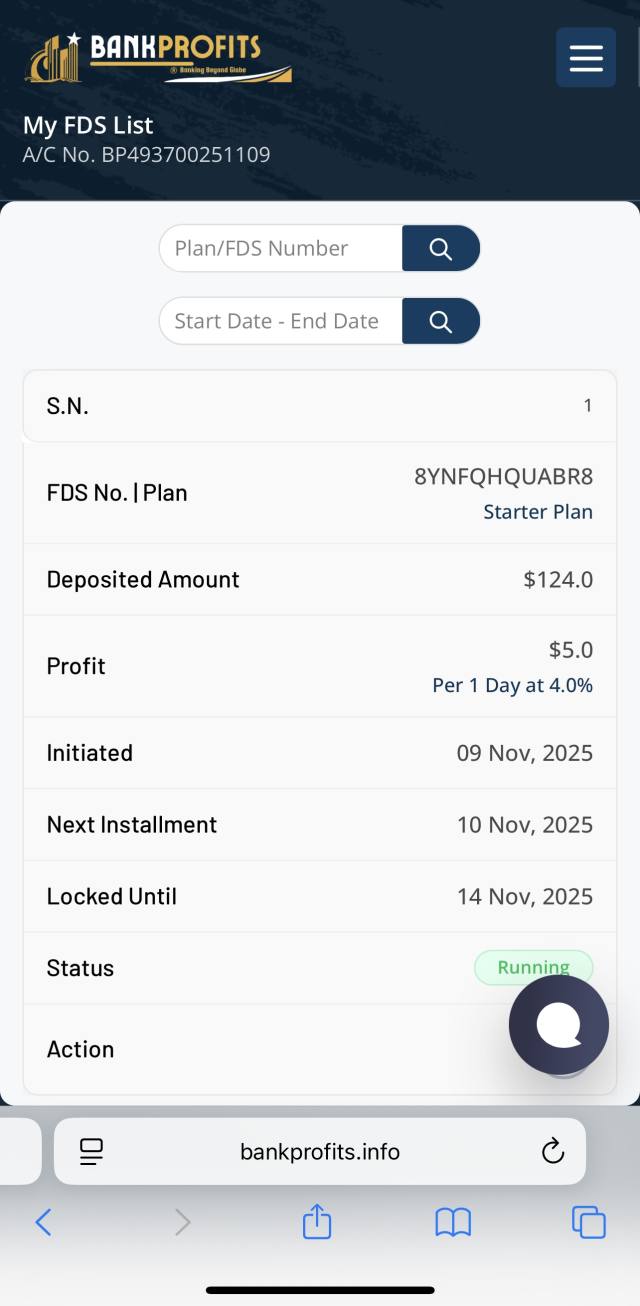Click the BankProfits logo
The image size is (640, 1306).
coord(158,58)
